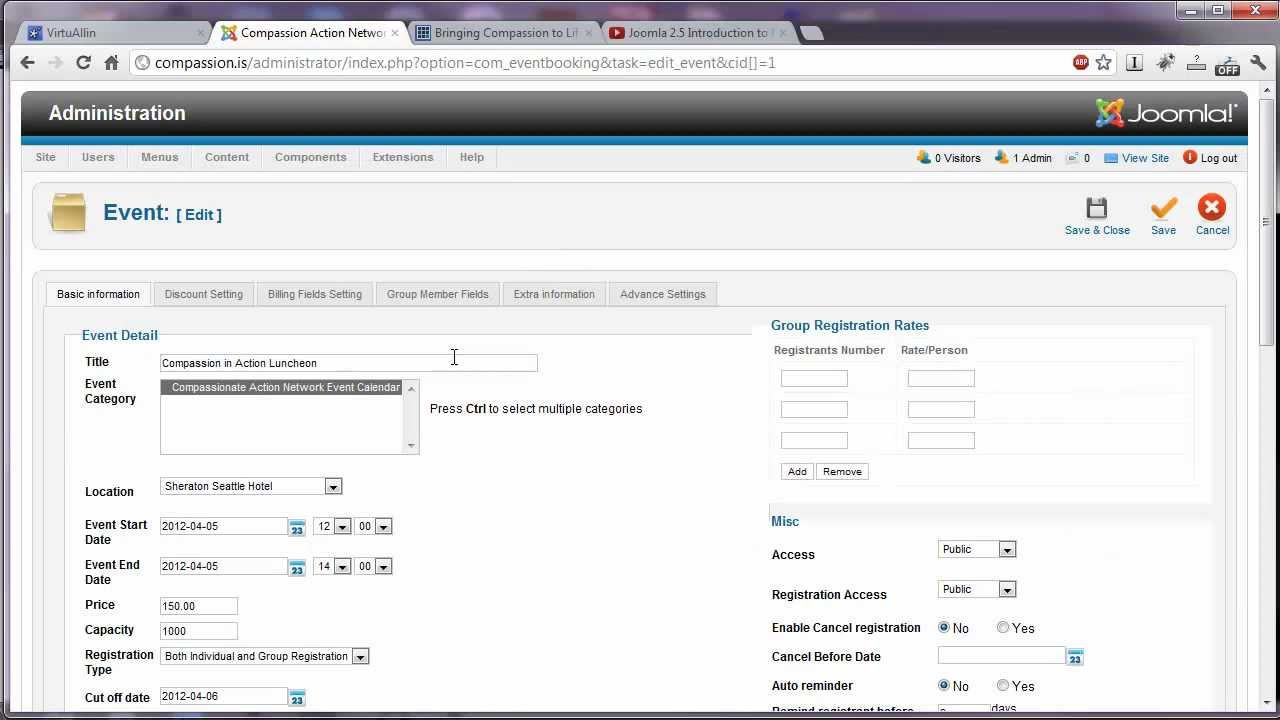Open the Cut off date calendar picker

click(297, 697)
